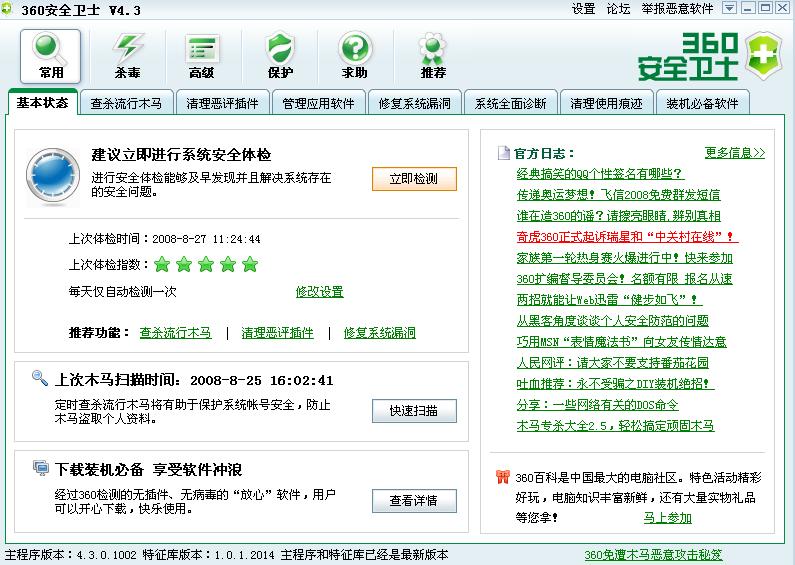Open recommended link 修复系统漏洞
This screenshot has width=795, height=565.
[380, 333]
